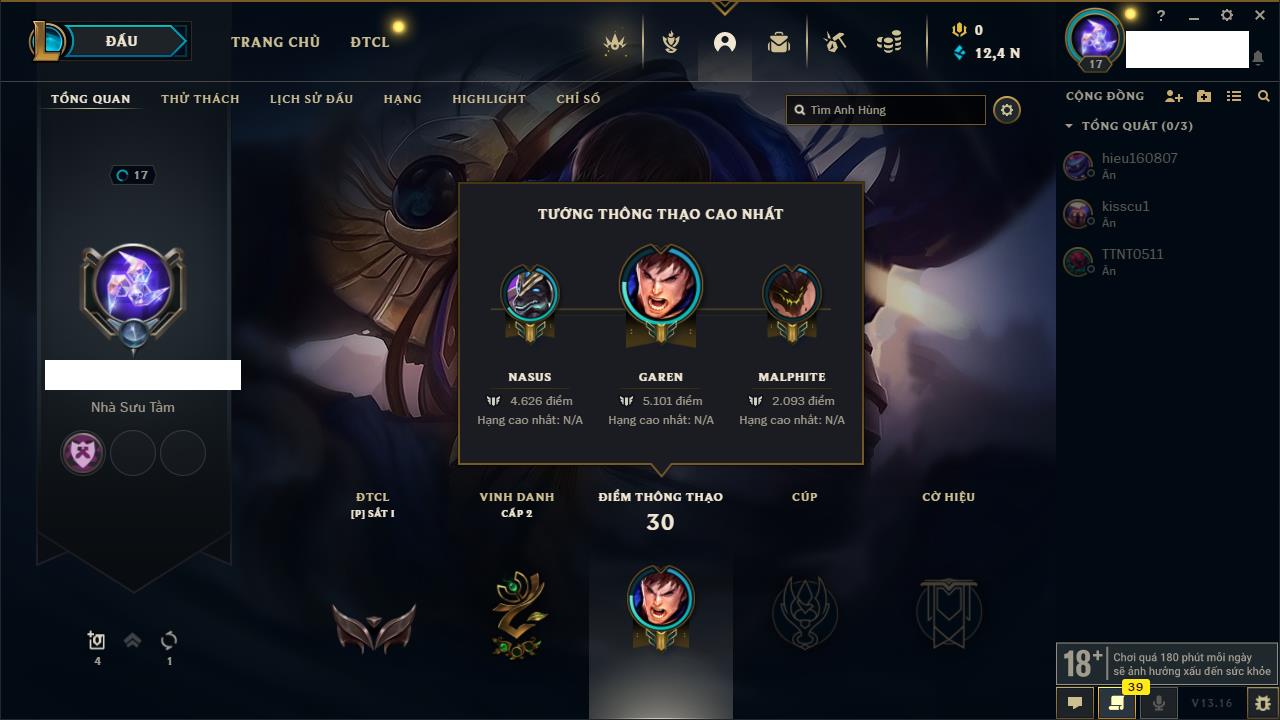Click the Tìm Anh Hùng search field
The image size is (1280, 720).
(x=886, y=110)
